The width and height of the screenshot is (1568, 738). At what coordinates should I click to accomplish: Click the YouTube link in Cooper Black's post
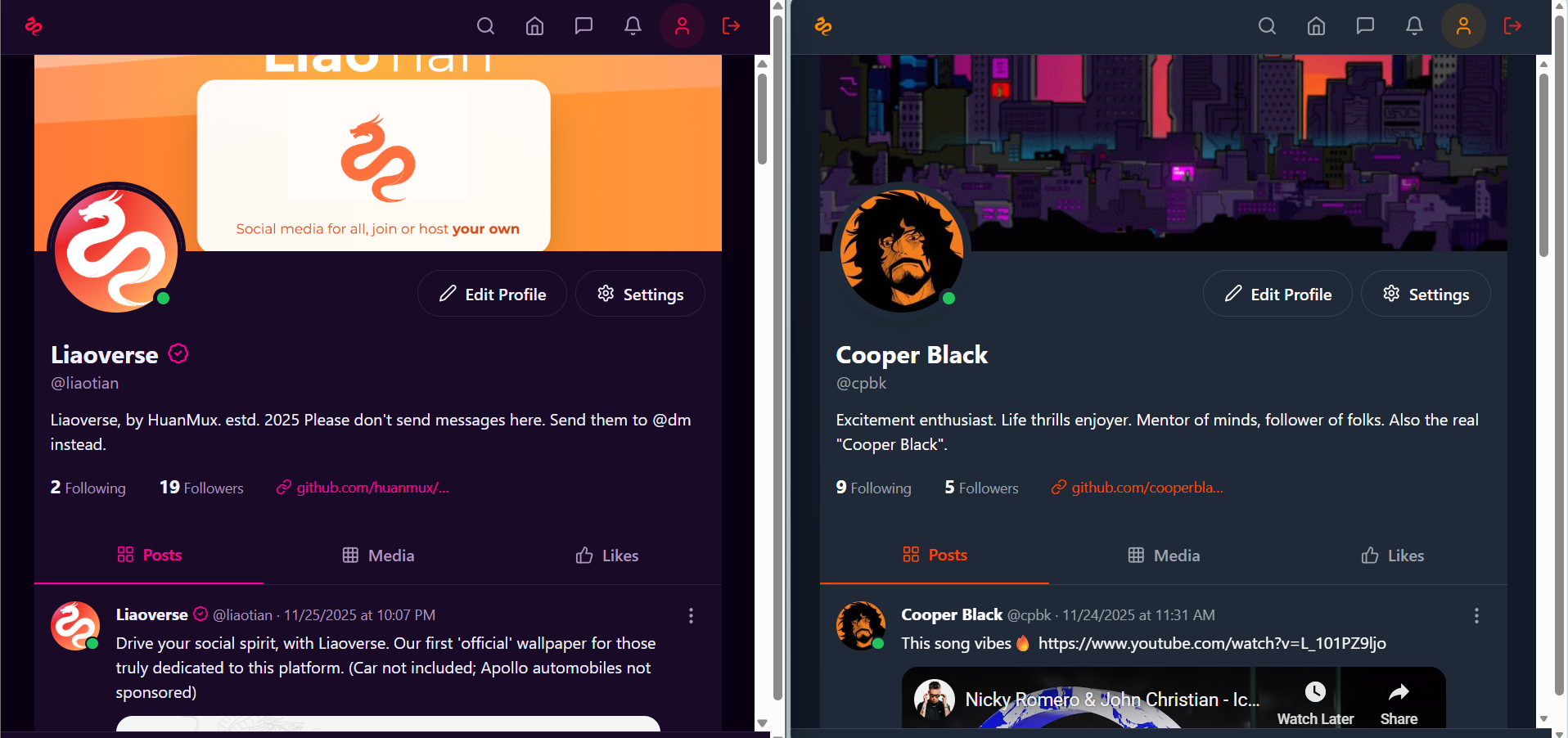pos(1211,643)
